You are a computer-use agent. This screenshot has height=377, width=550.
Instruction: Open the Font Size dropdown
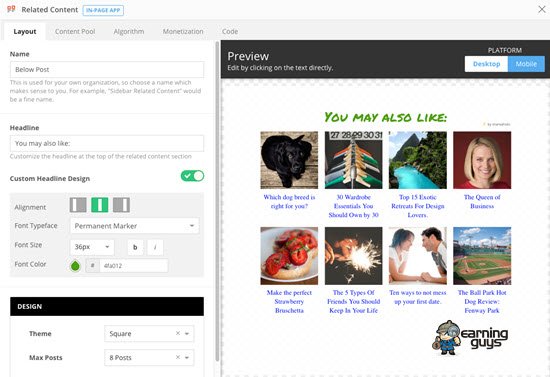(x=92, y=247)
